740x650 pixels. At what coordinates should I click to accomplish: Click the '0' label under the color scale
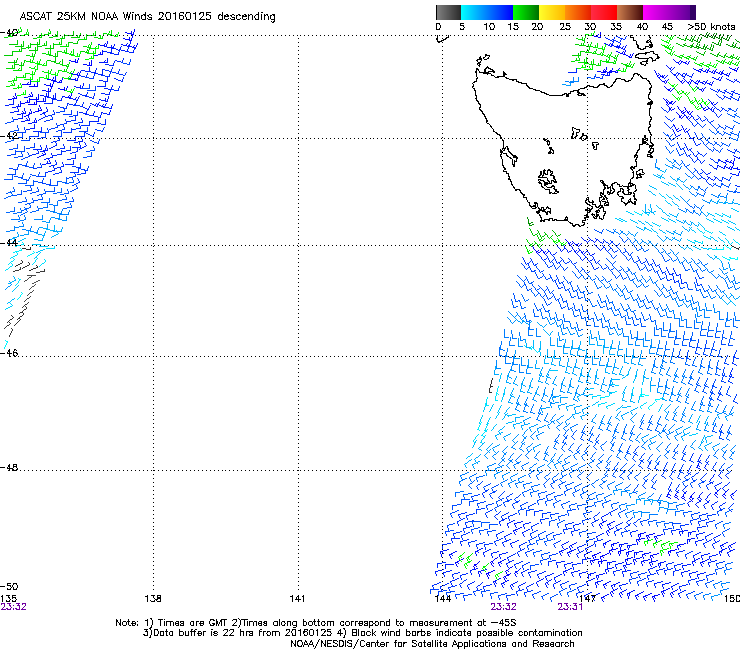438,27
